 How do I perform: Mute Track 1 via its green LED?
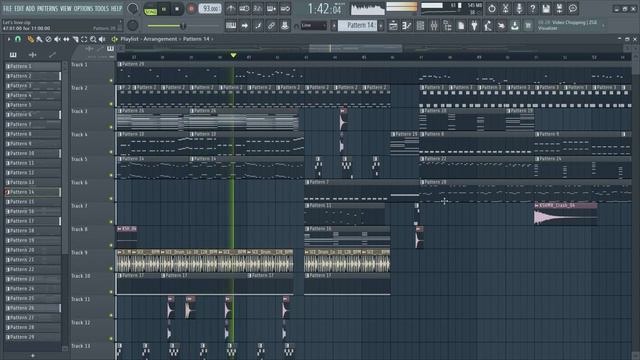click(111, 80)
